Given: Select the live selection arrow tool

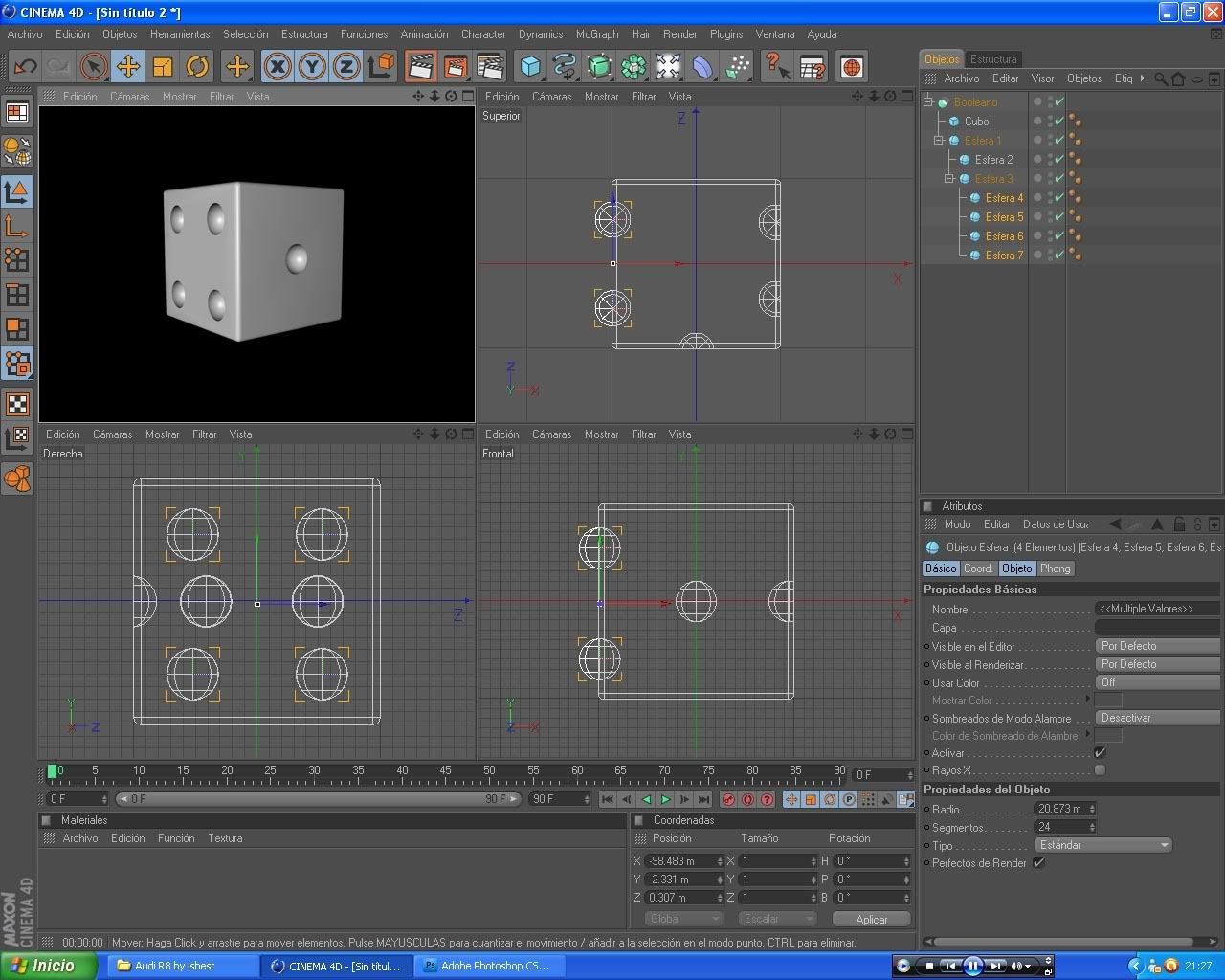Looking at the screenshot, I should [x=93, y=67].
